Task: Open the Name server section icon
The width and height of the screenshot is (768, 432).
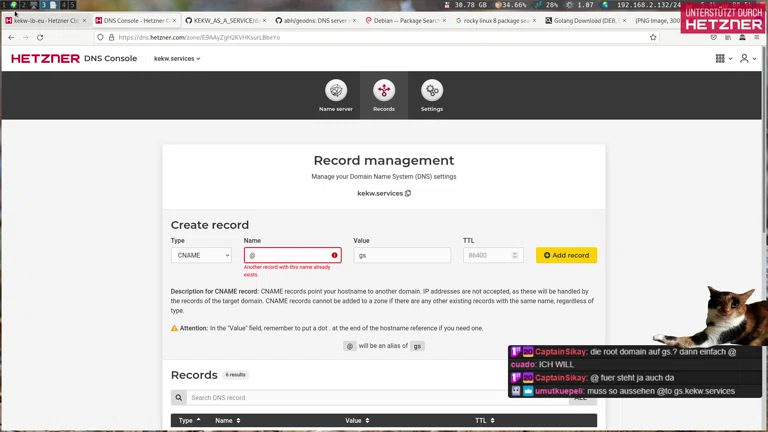Action: click(x=336, y=90)
